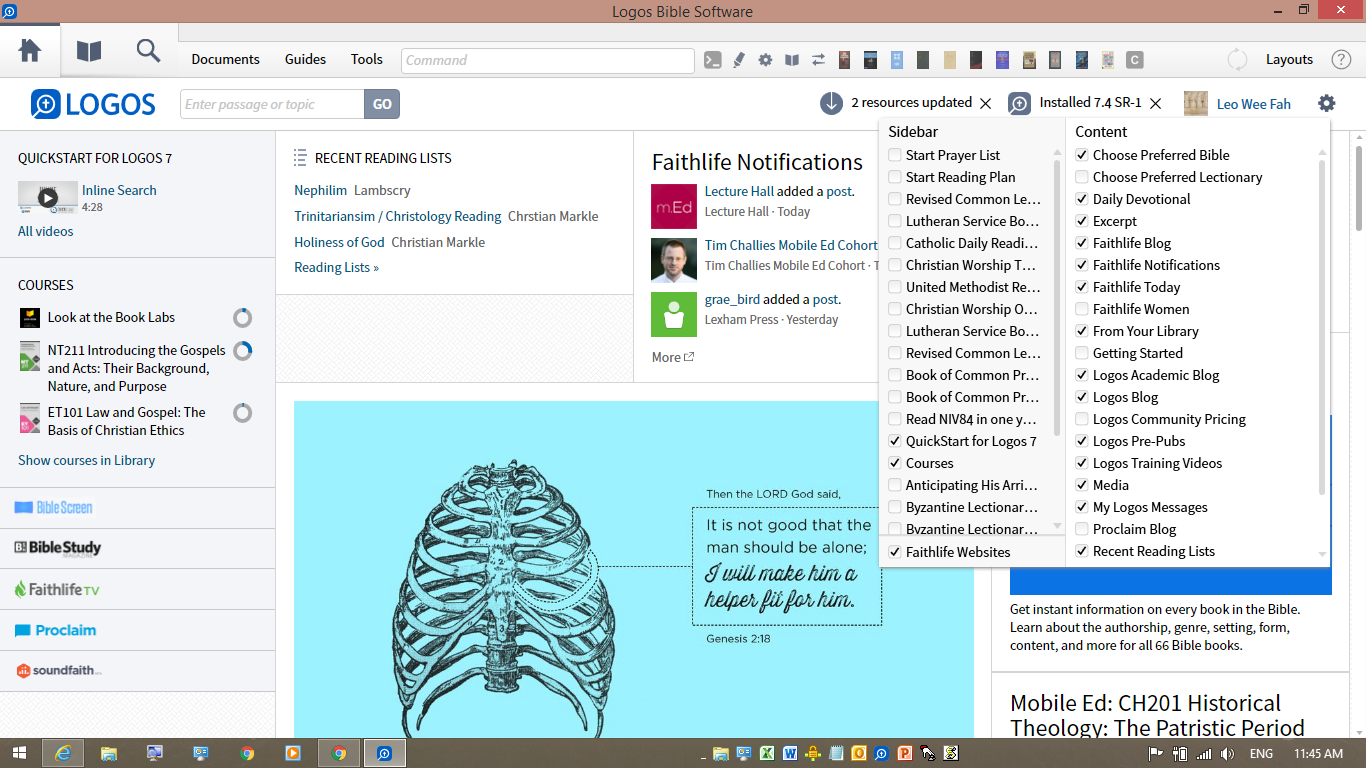Click progress ring for NT211 course

pyautogui.click(x=242, y=351)
